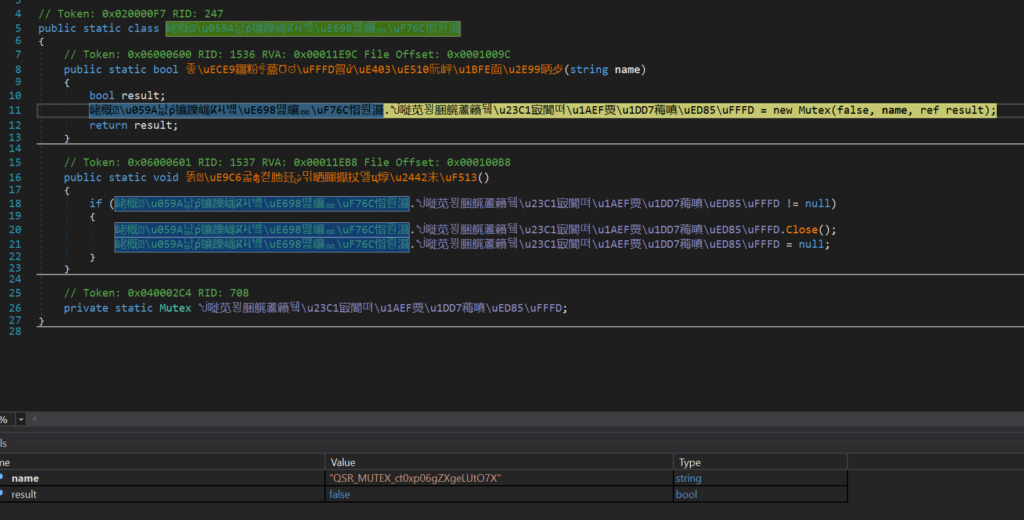Click the 'false' value of result

[340, 495]
